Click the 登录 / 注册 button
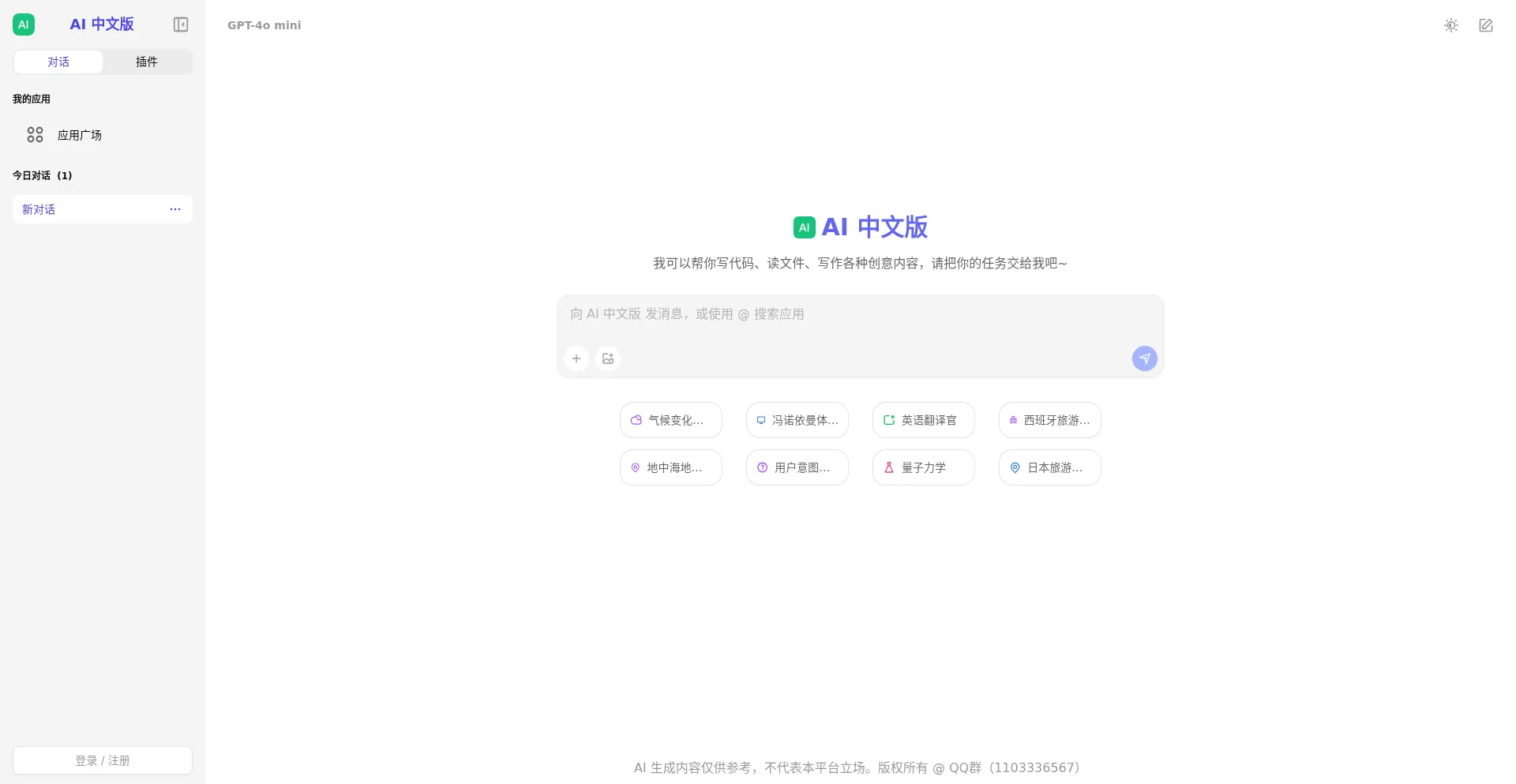 (x=103, y=760)
